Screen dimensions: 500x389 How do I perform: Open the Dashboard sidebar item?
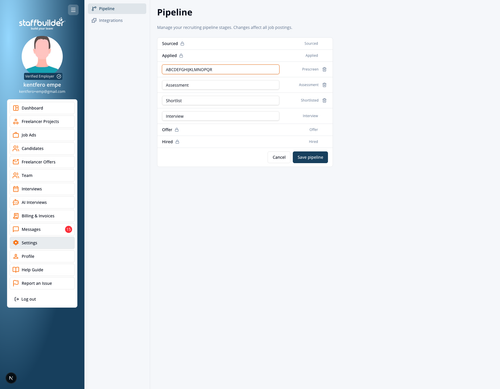coord(42,108)
